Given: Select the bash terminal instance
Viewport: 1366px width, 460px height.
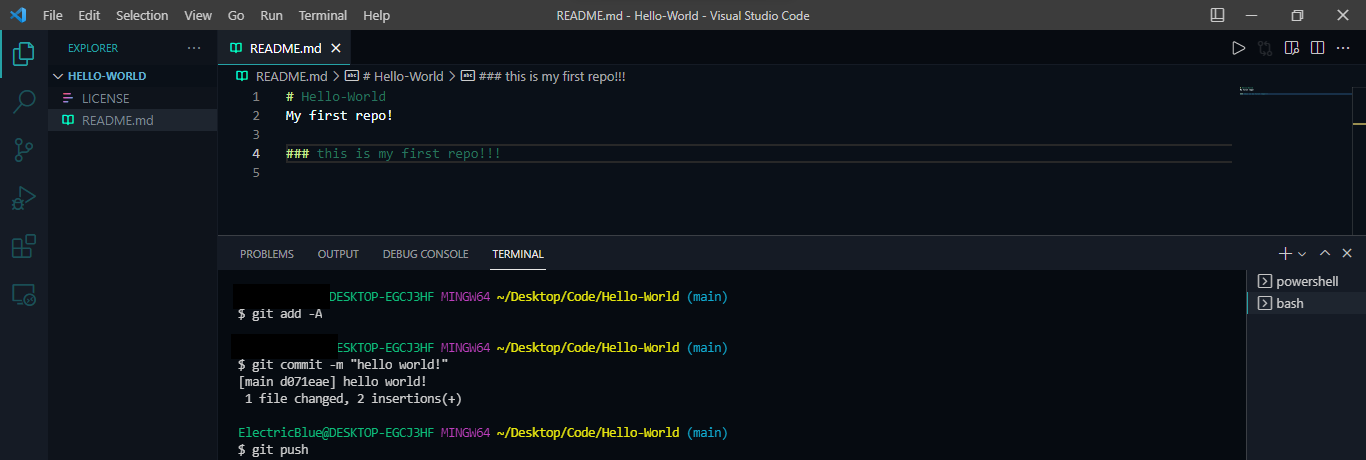Looking at the screenshot, I should click(x=1306, y=303).
